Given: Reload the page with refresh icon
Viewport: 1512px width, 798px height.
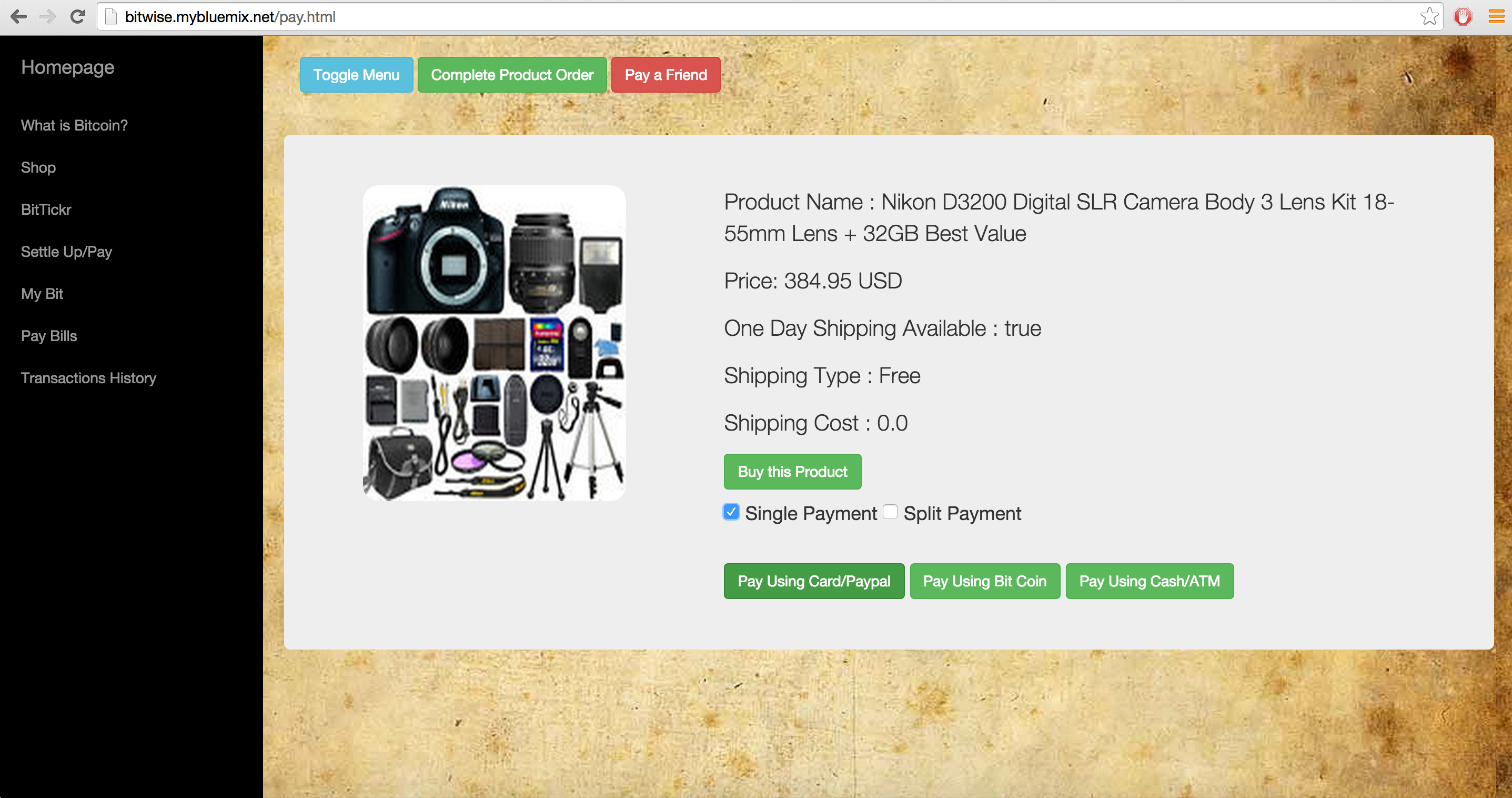Looking at the screenshot, I should point(77,16).
